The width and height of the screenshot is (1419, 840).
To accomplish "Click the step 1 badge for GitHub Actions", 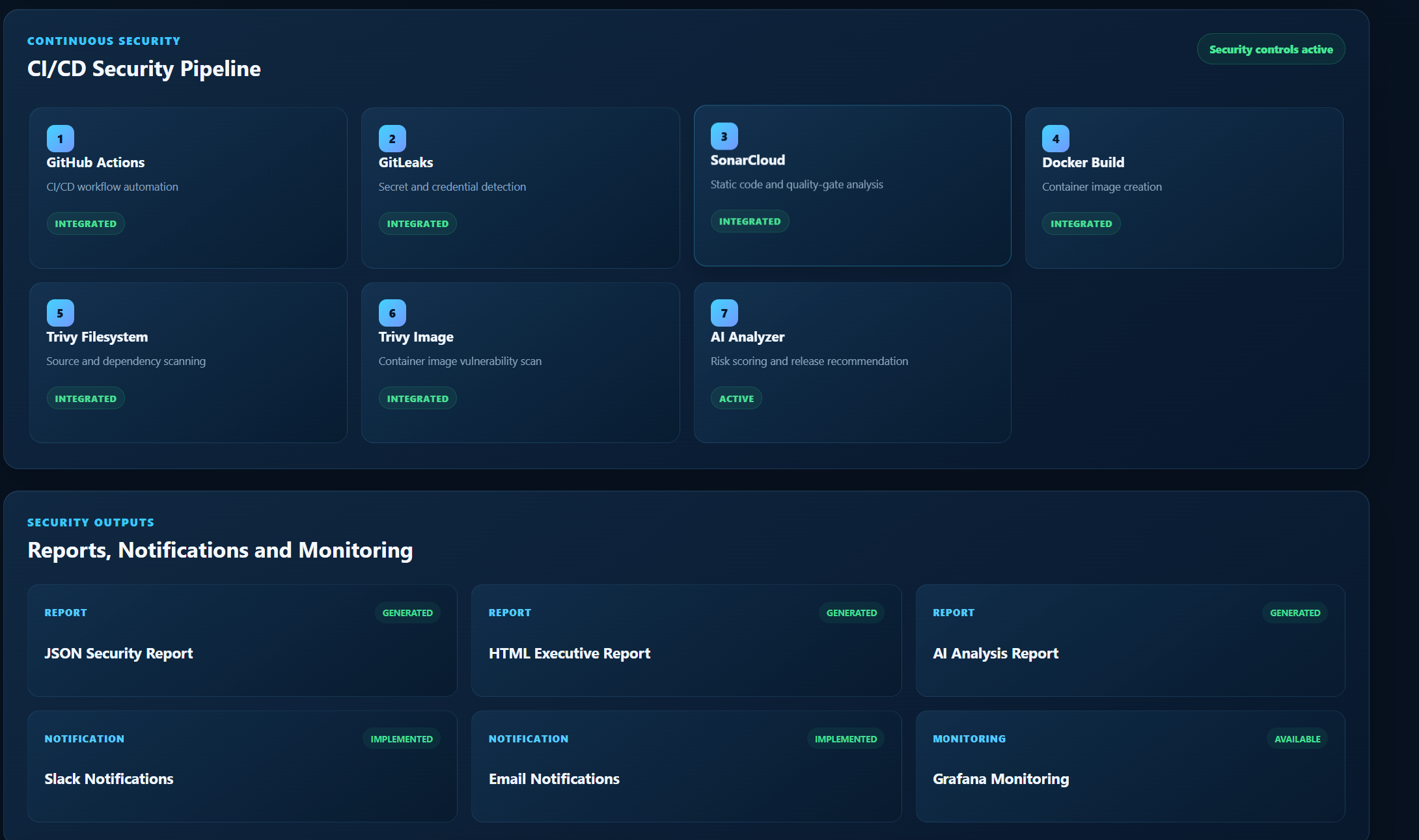I will coord(61,139).
